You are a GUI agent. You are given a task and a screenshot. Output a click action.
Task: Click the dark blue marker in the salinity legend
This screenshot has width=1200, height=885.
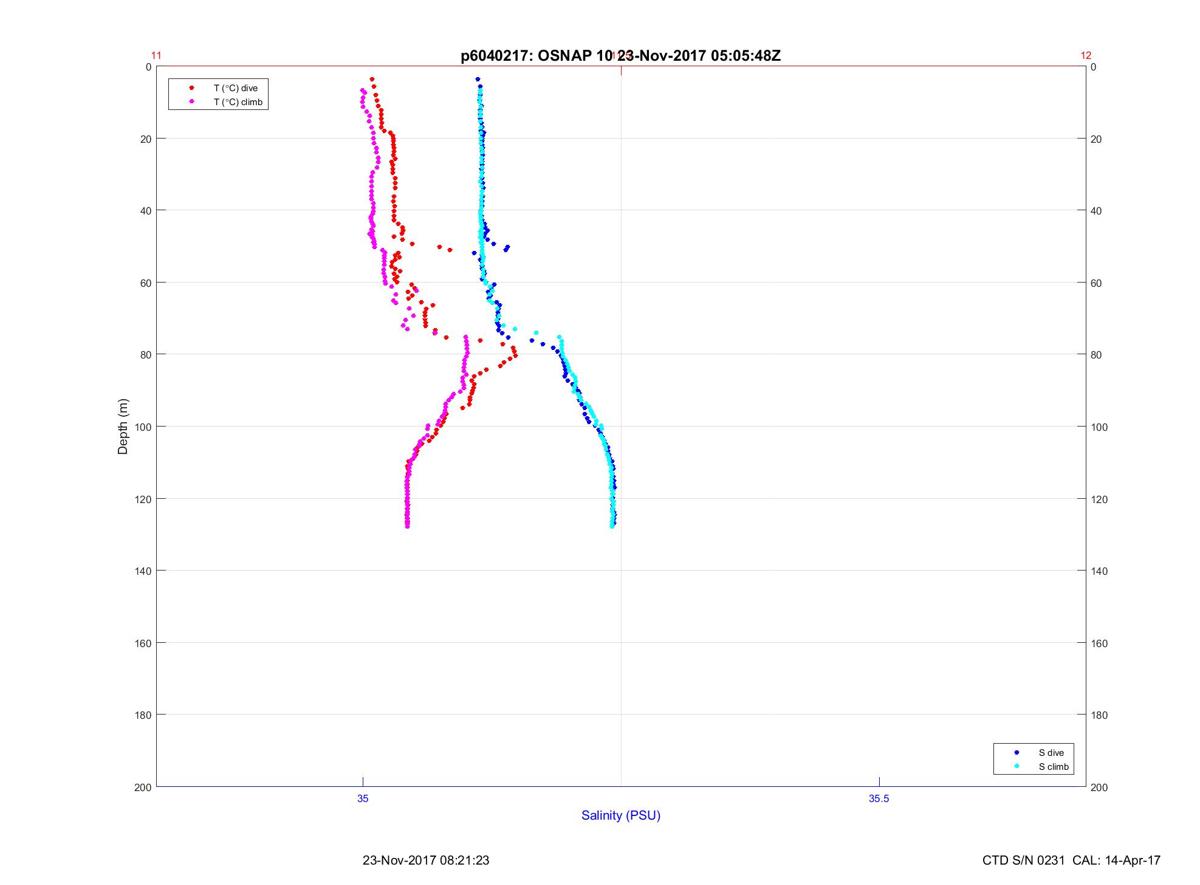tap(1017, 752)
